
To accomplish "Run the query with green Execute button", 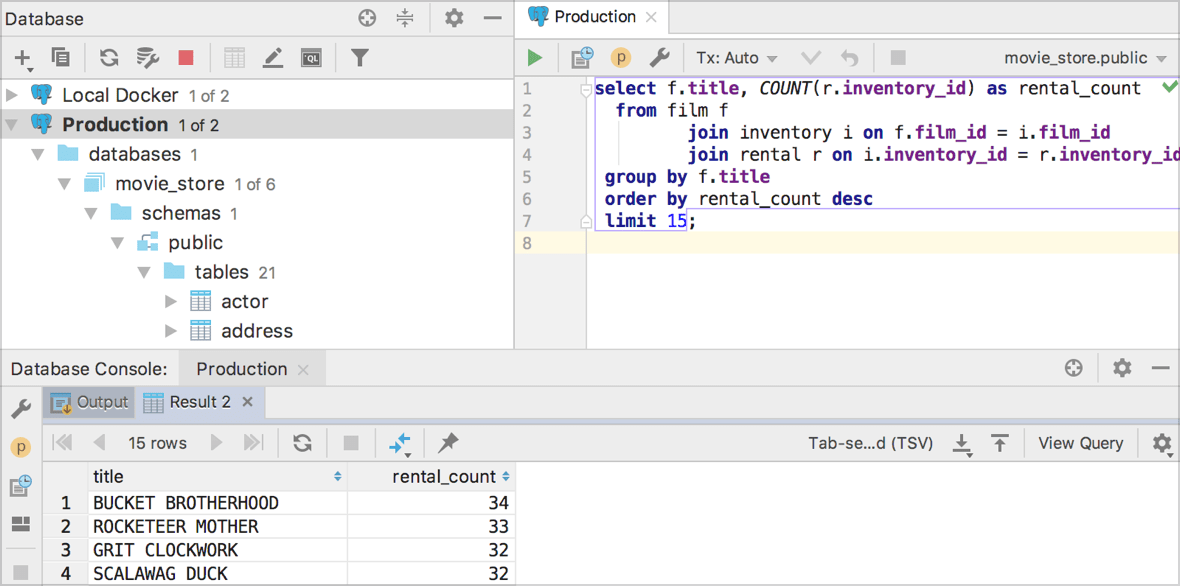I will (535, 58).
